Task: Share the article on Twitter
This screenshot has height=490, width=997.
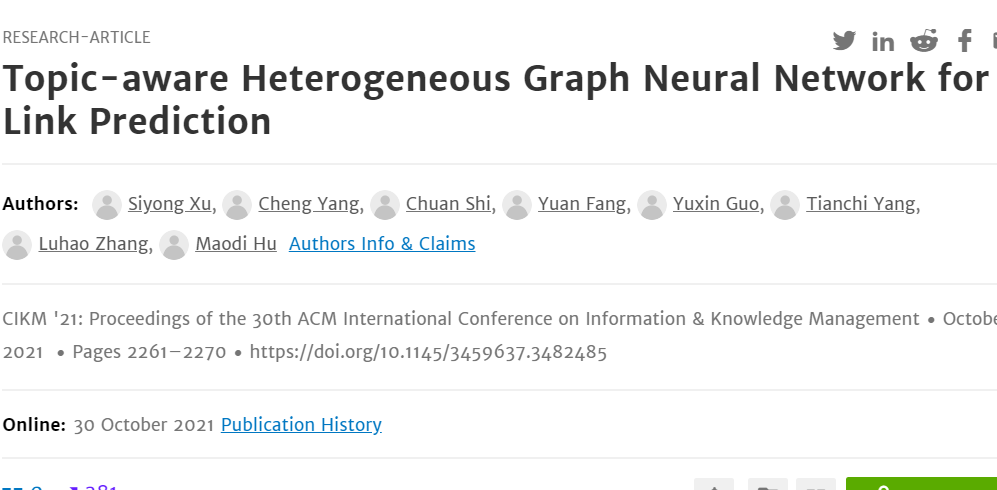Action: [x=844, y=41]
